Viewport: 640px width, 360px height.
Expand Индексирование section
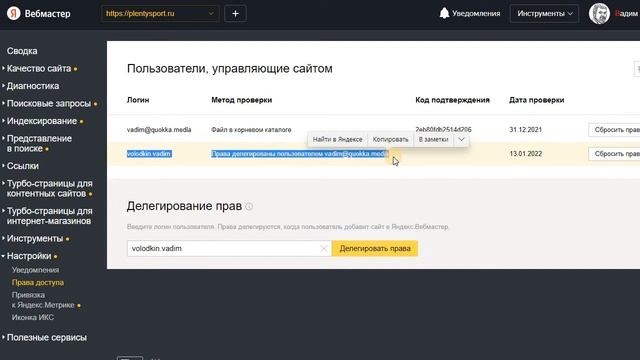tap(42, 121)
